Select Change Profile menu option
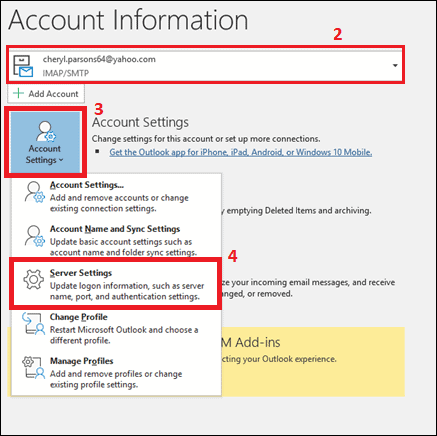 tap(116, 328)
